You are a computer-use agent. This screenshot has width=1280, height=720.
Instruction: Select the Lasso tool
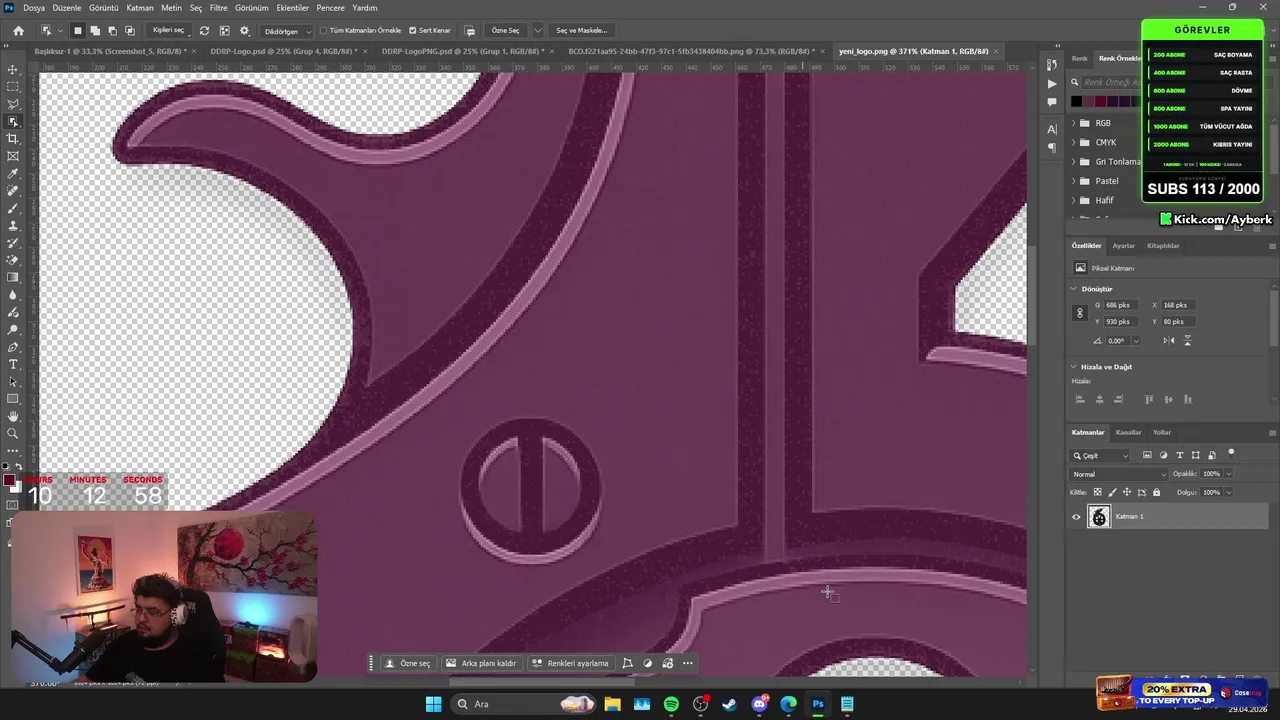pyautogui.click(x=13, y=104)
